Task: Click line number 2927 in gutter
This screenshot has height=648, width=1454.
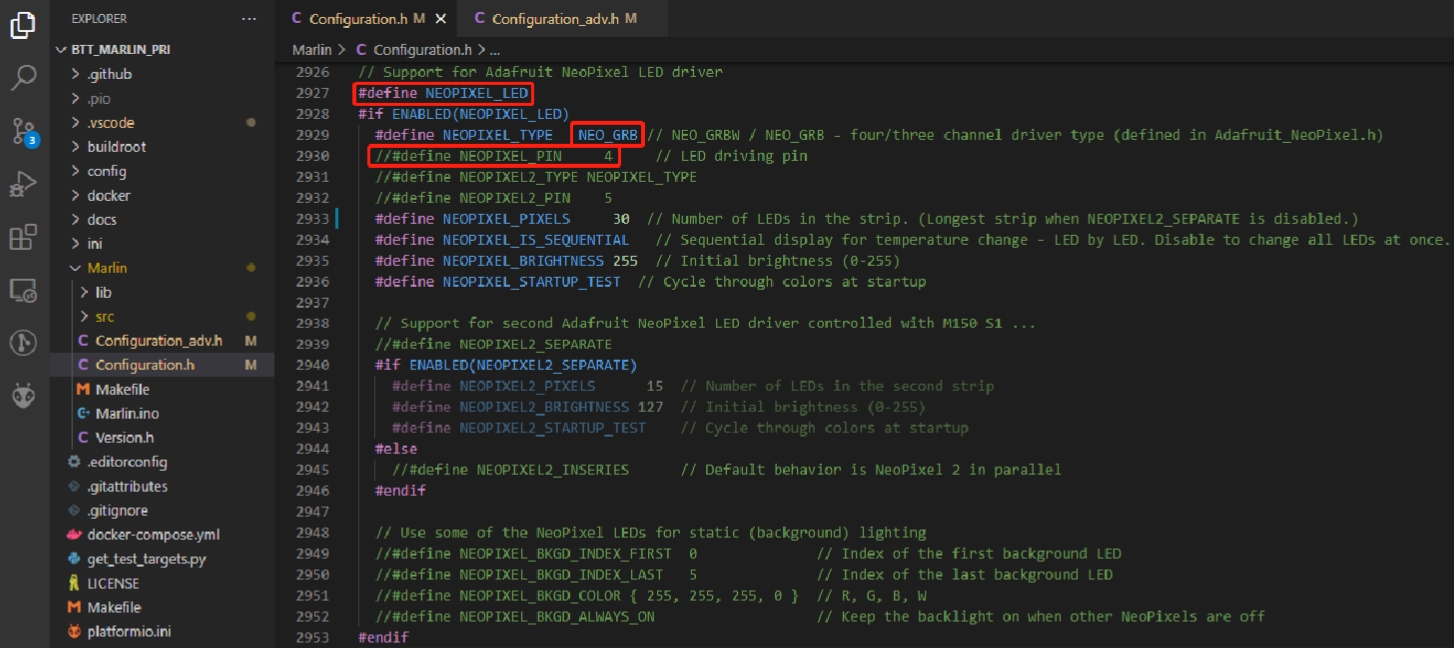Action: pyautogui.click(x=313, y=93)
